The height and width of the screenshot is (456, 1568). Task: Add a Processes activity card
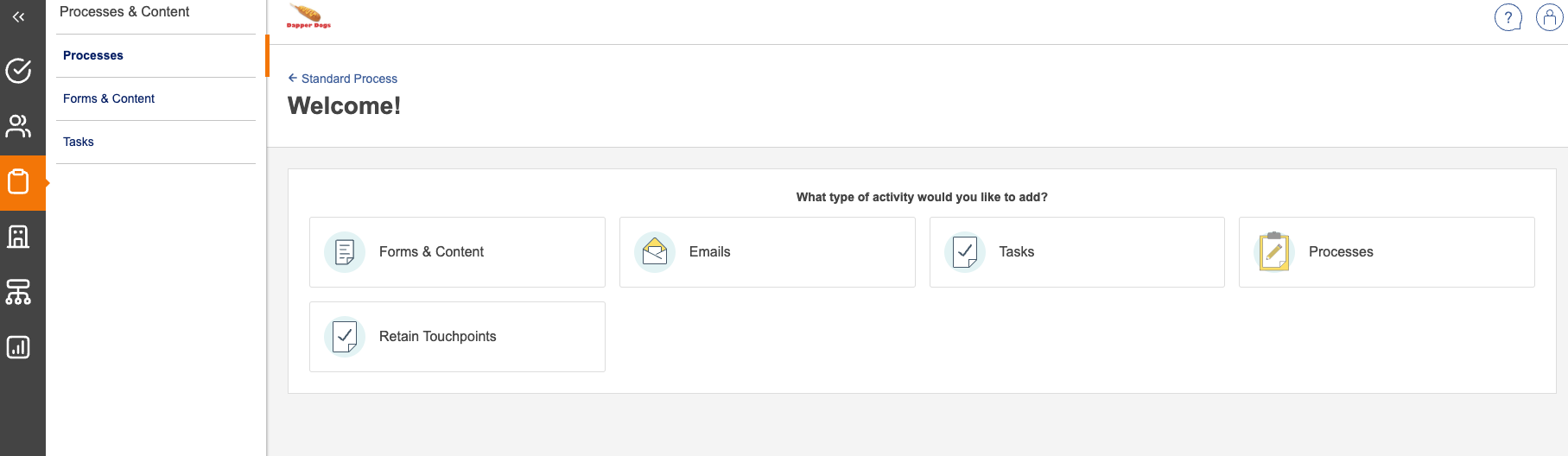1386,252
